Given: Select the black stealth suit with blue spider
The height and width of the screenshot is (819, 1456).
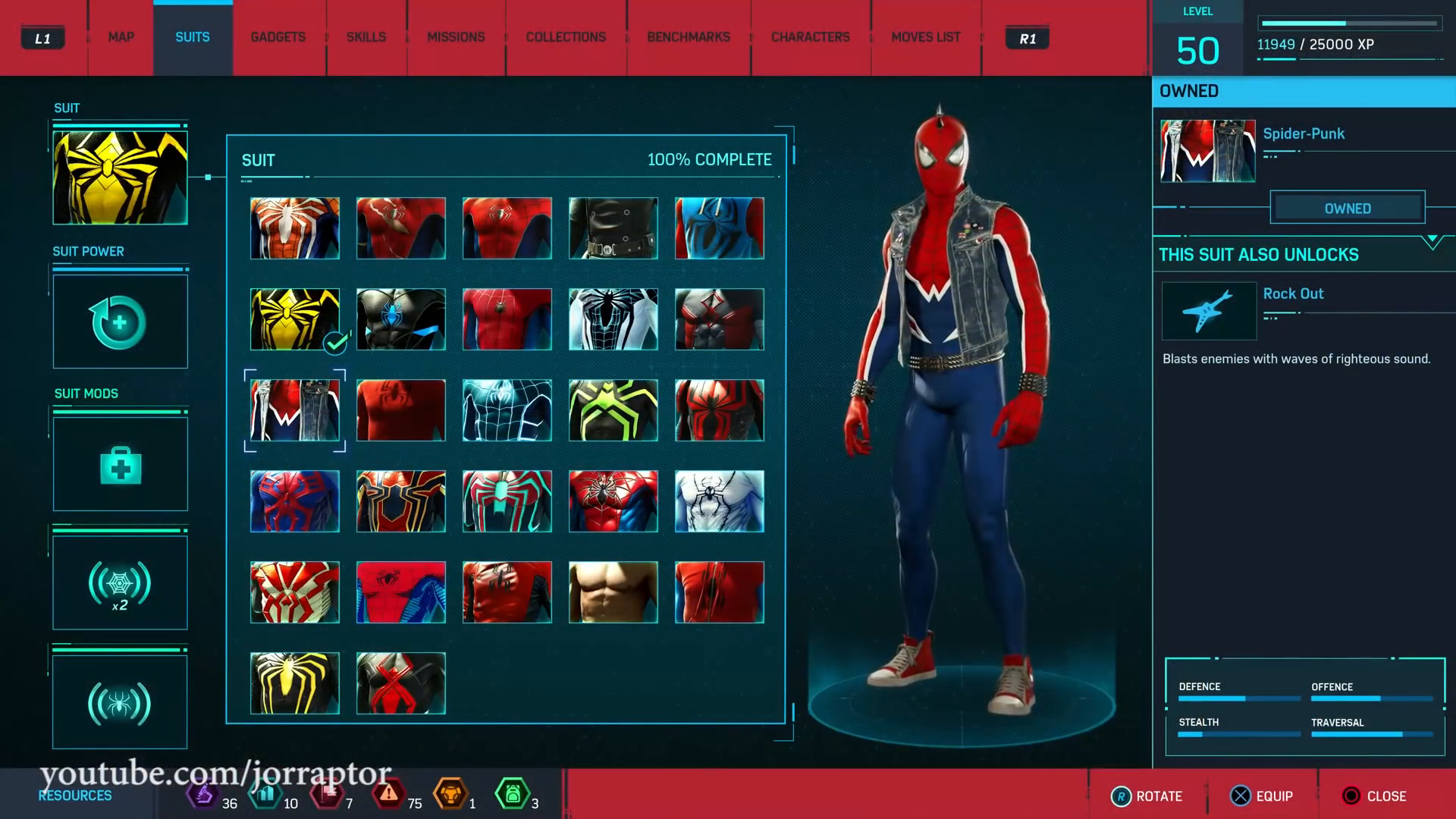Looking at the screenshot, I should [401, 319].
